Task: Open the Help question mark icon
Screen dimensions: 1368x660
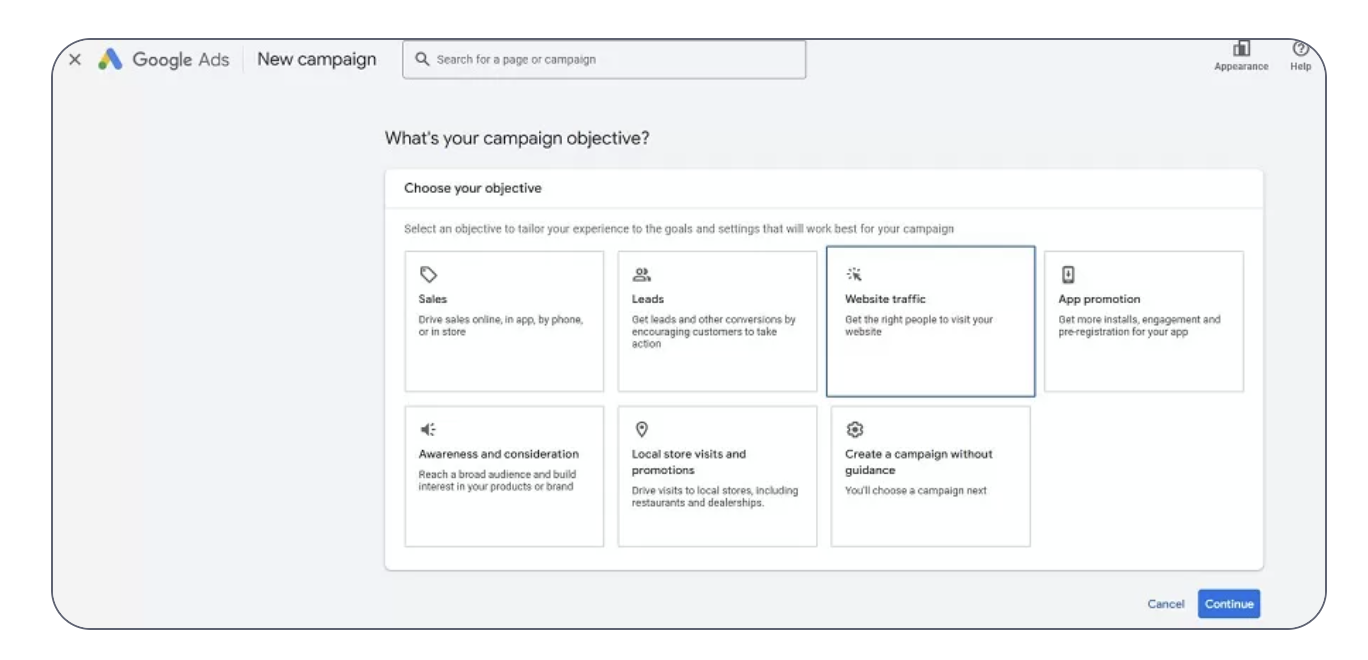Action: click(1300, 49)
